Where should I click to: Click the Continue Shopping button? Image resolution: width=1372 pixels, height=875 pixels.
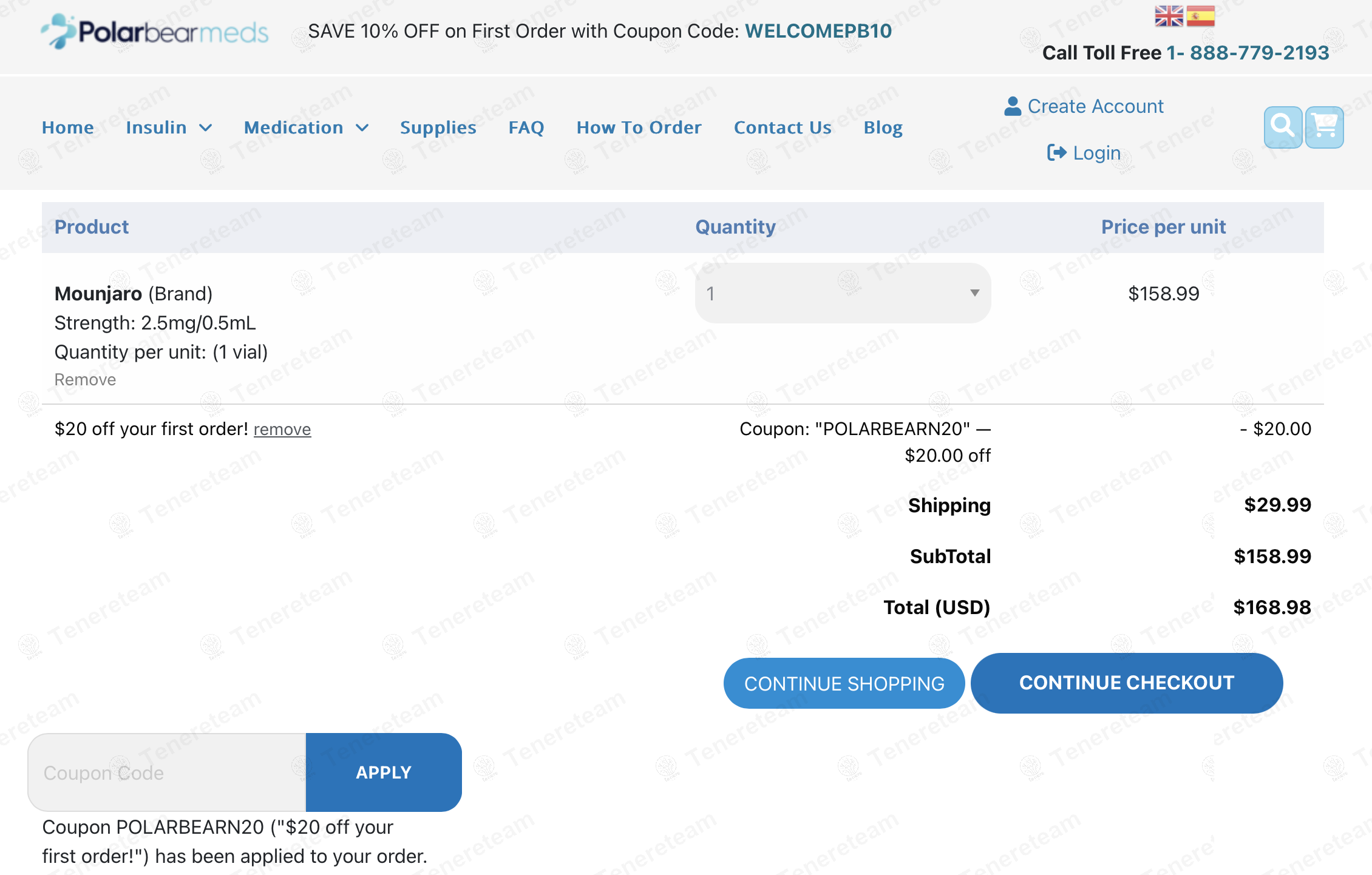(844, 683)
